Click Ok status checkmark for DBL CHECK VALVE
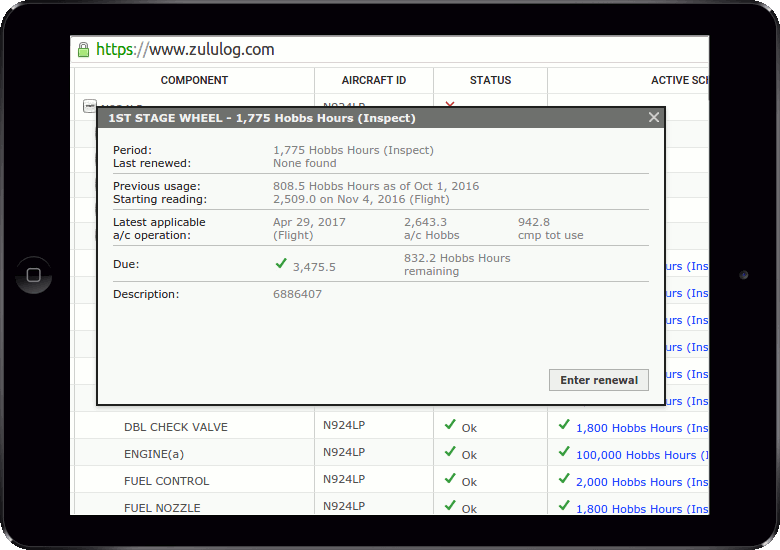Image resolution: width=780 pixels, height=550 pixels. [451, 425]
